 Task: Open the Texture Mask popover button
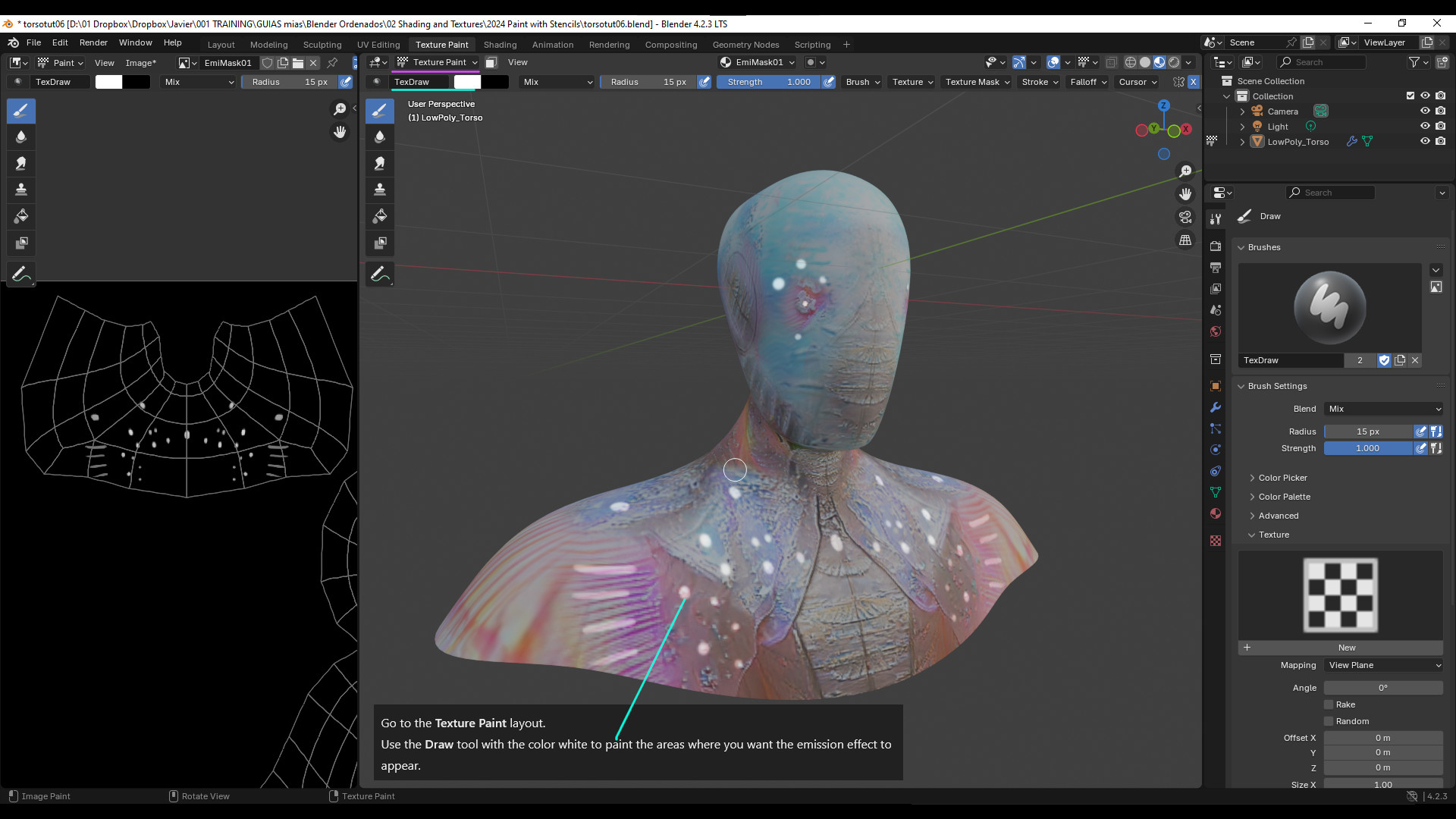[977, 82]
